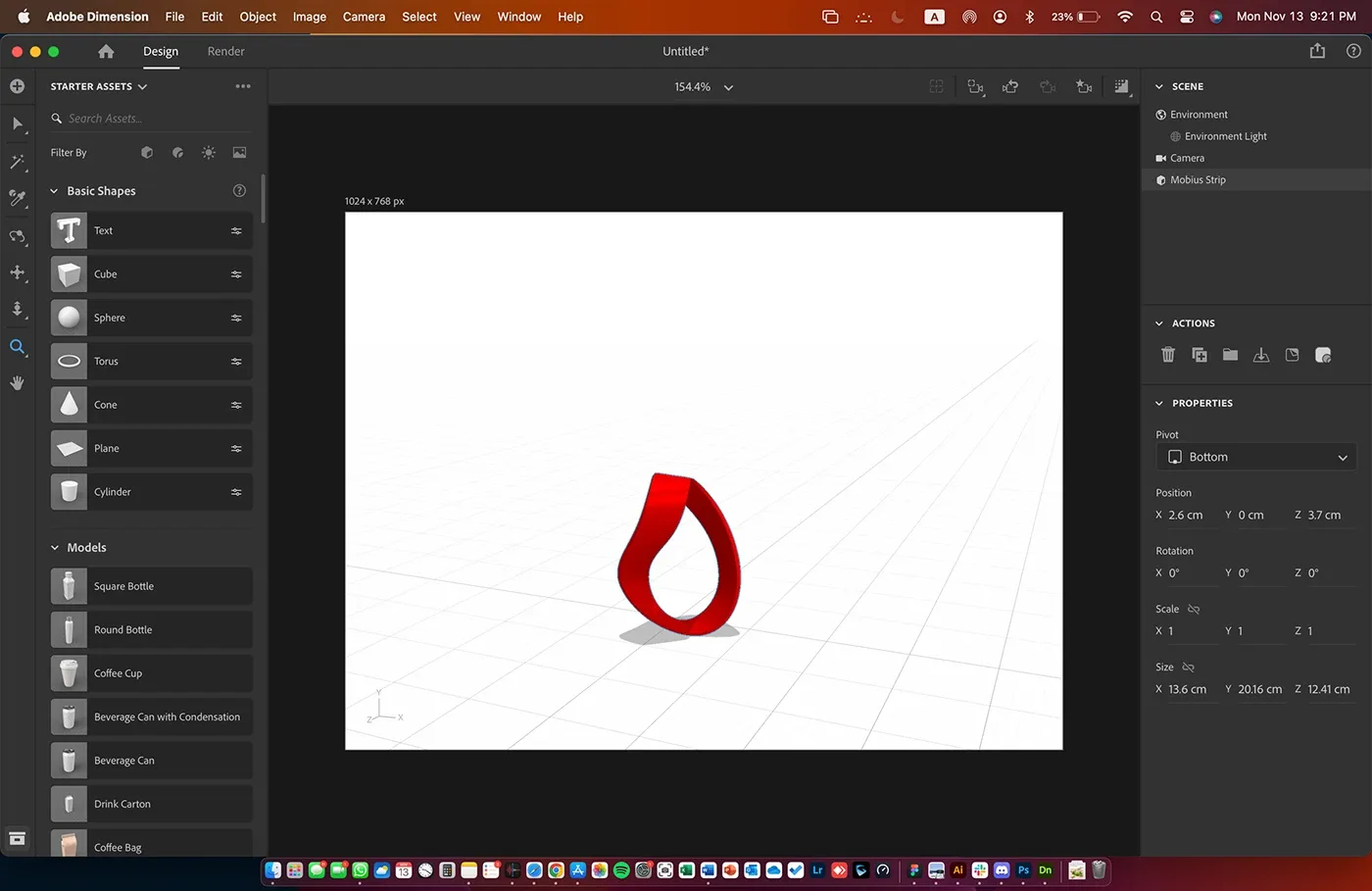Screen dimensions: 1372x891
Task: Toggle the Scale proportions lock
Action: [1193, 610]
